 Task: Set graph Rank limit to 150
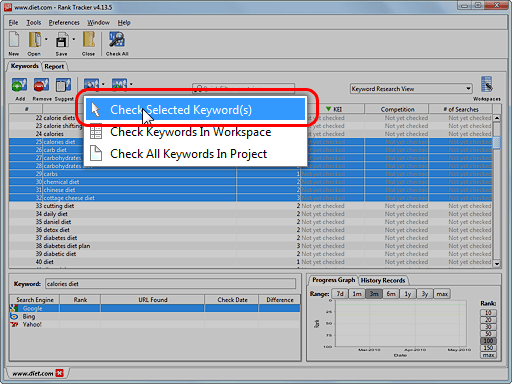tap(488, 348)
